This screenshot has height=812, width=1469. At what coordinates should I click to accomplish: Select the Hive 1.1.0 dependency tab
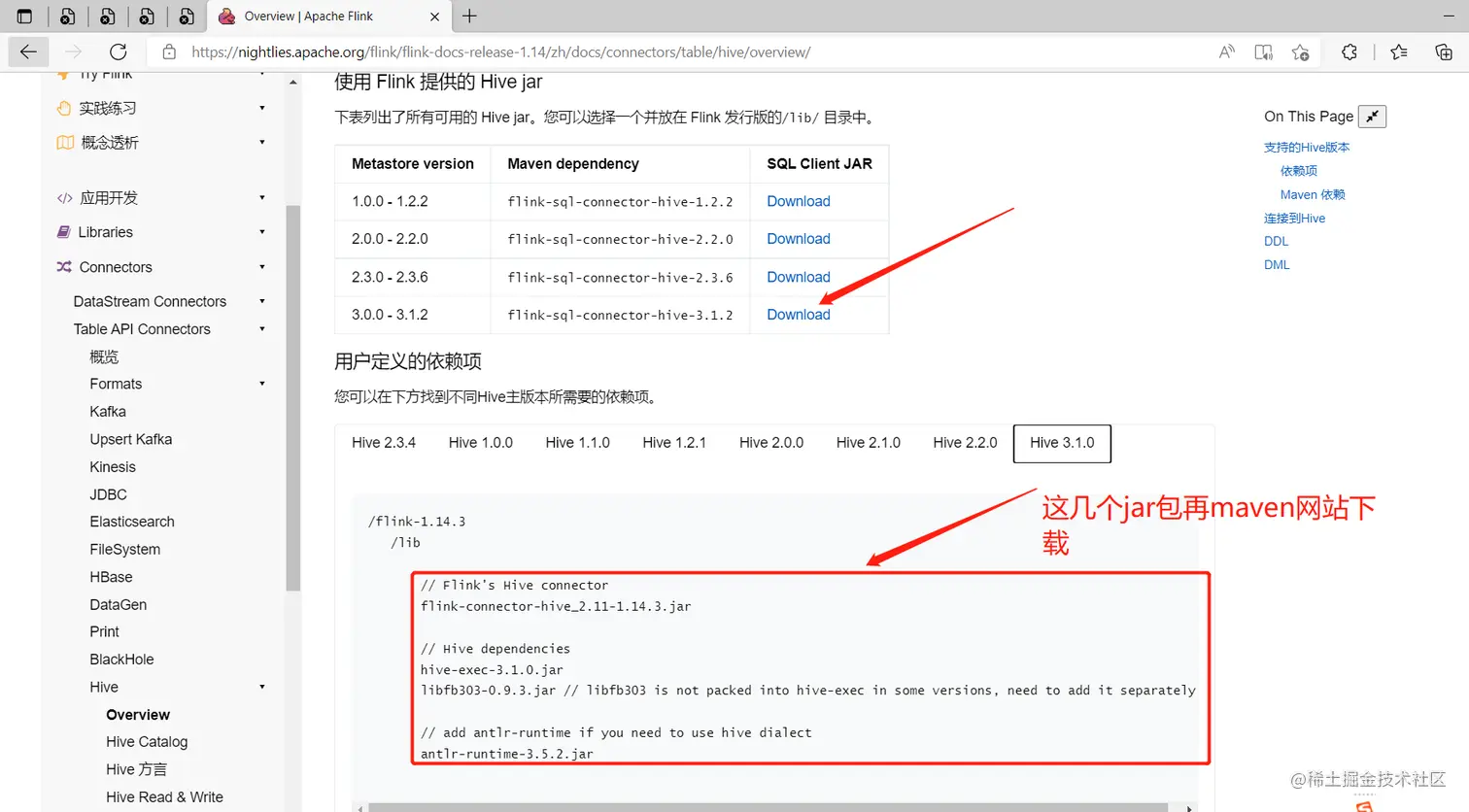click(578, 443)
